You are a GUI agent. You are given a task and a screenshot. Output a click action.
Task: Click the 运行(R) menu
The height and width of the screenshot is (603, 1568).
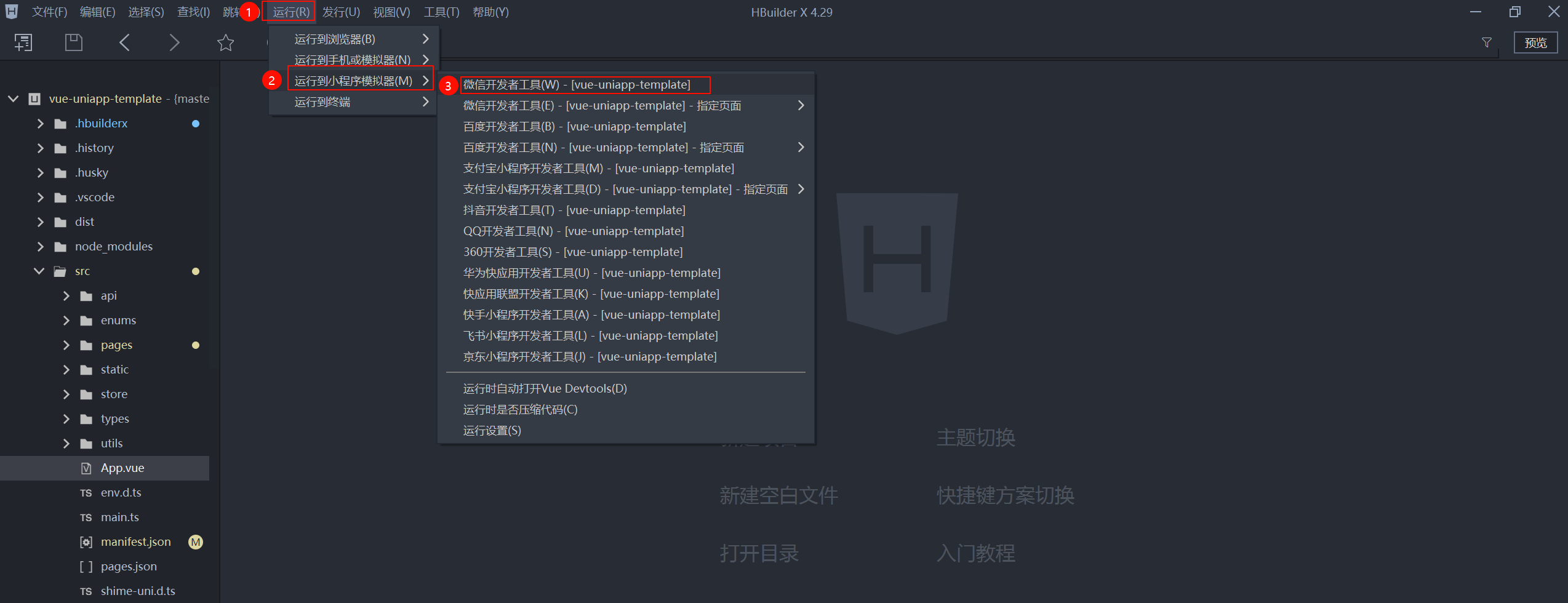tap(291, 12)
